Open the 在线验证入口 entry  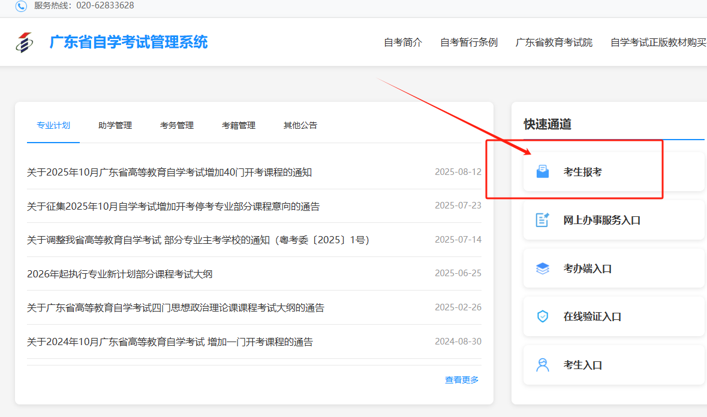click(614, 316)
